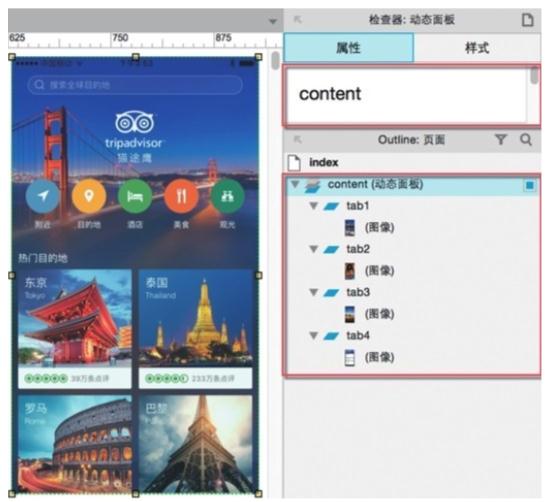This screenshot has height=502, width=550.
Task: Tap the binoculars sightseeing icon
Action: (227, 196)
